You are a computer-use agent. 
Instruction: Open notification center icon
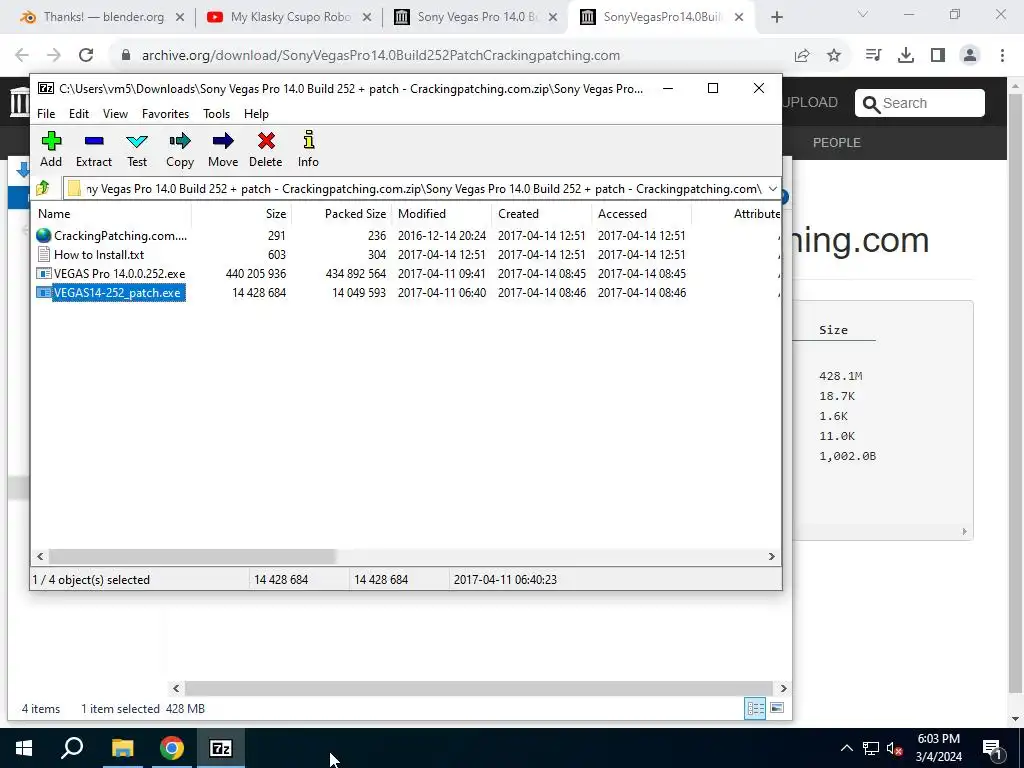(x=991, y=748)
